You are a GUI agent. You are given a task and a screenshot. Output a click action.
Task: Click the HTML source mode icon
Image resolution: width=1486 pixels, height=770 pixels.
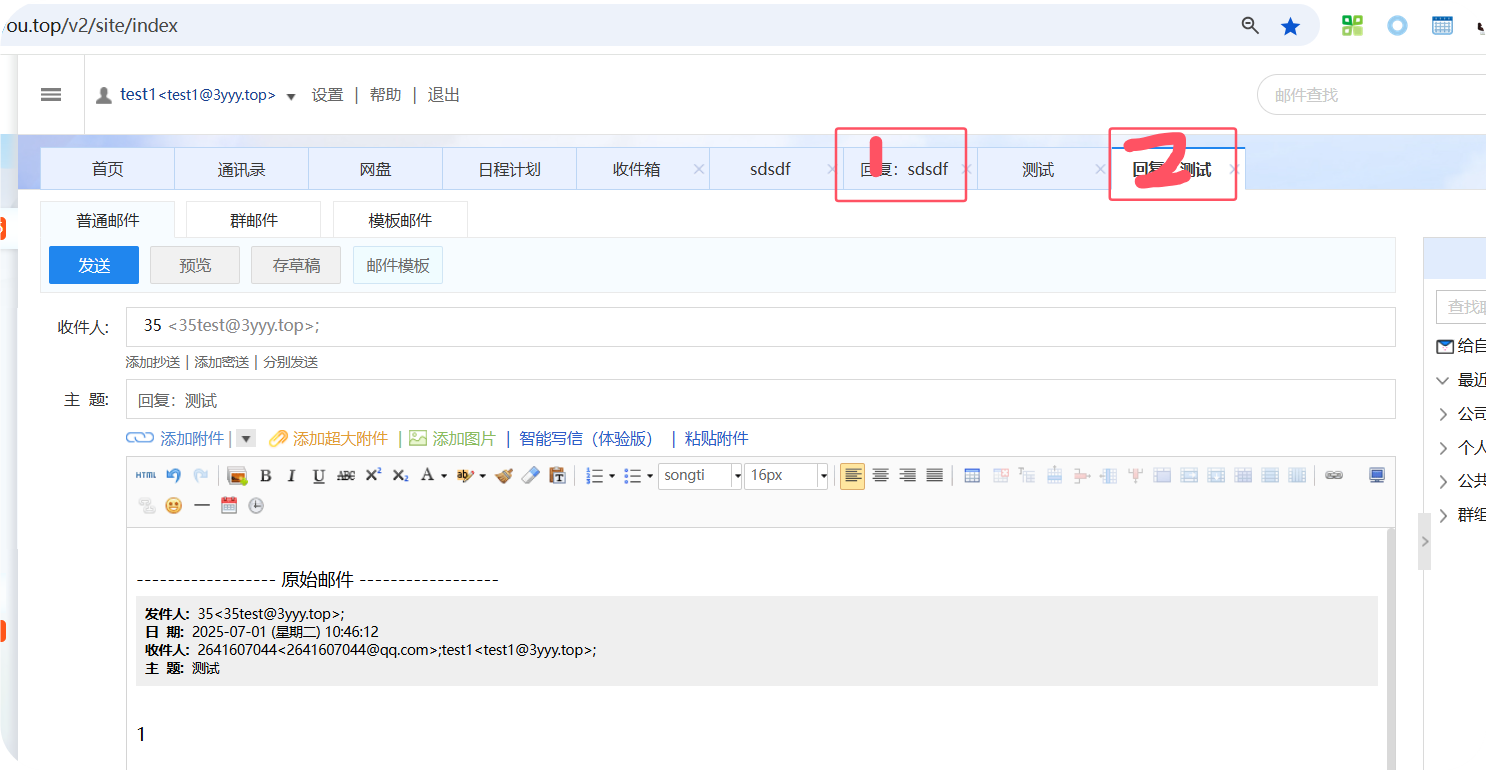click(x=146, y=476)
